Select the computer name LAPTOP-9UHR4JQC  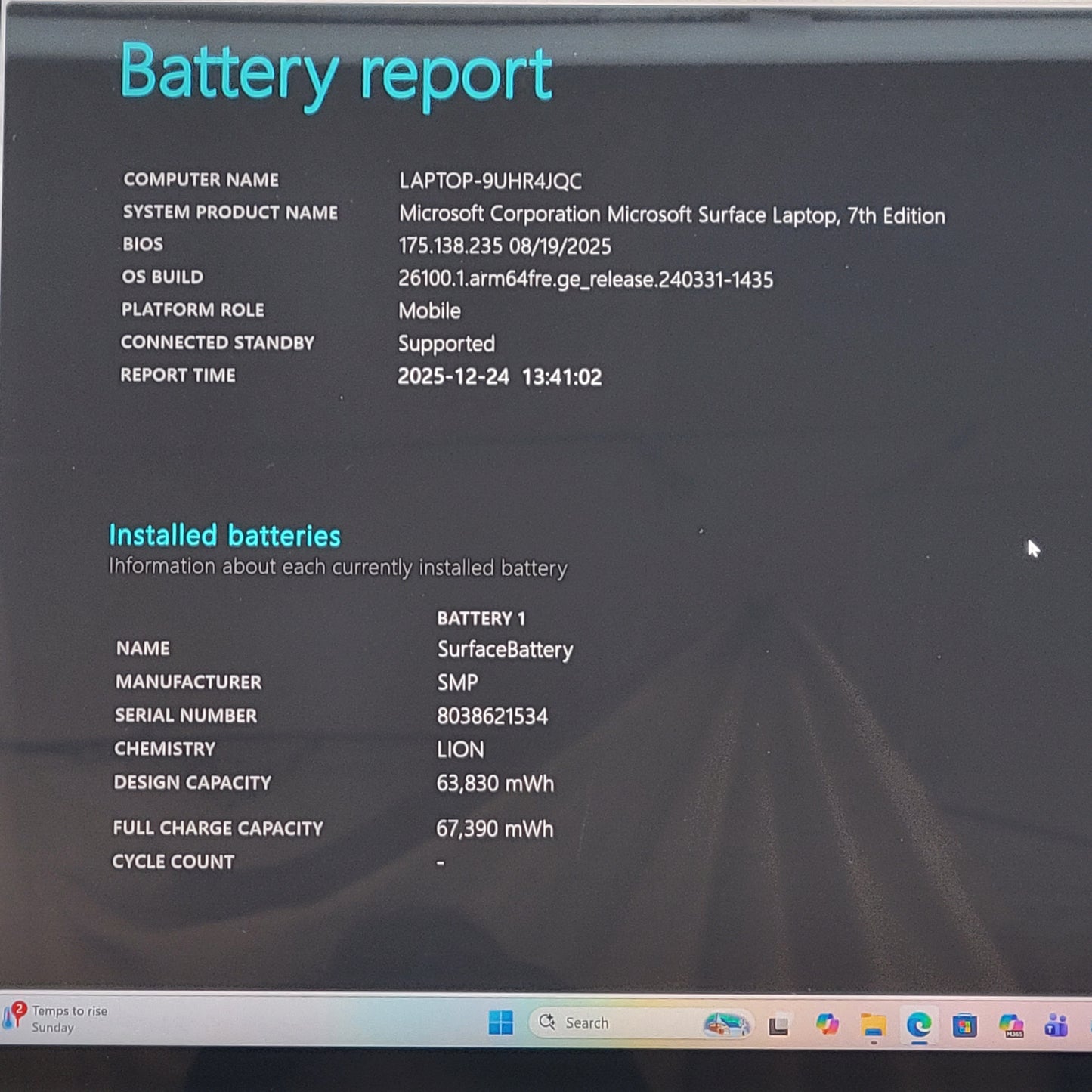click(x=491, y=181)
